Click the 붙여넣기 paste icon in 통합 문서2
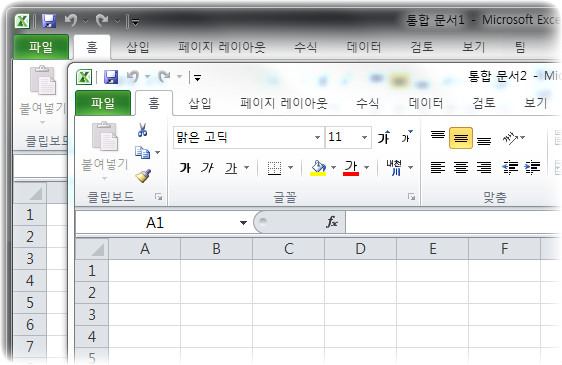 point(104,137)
